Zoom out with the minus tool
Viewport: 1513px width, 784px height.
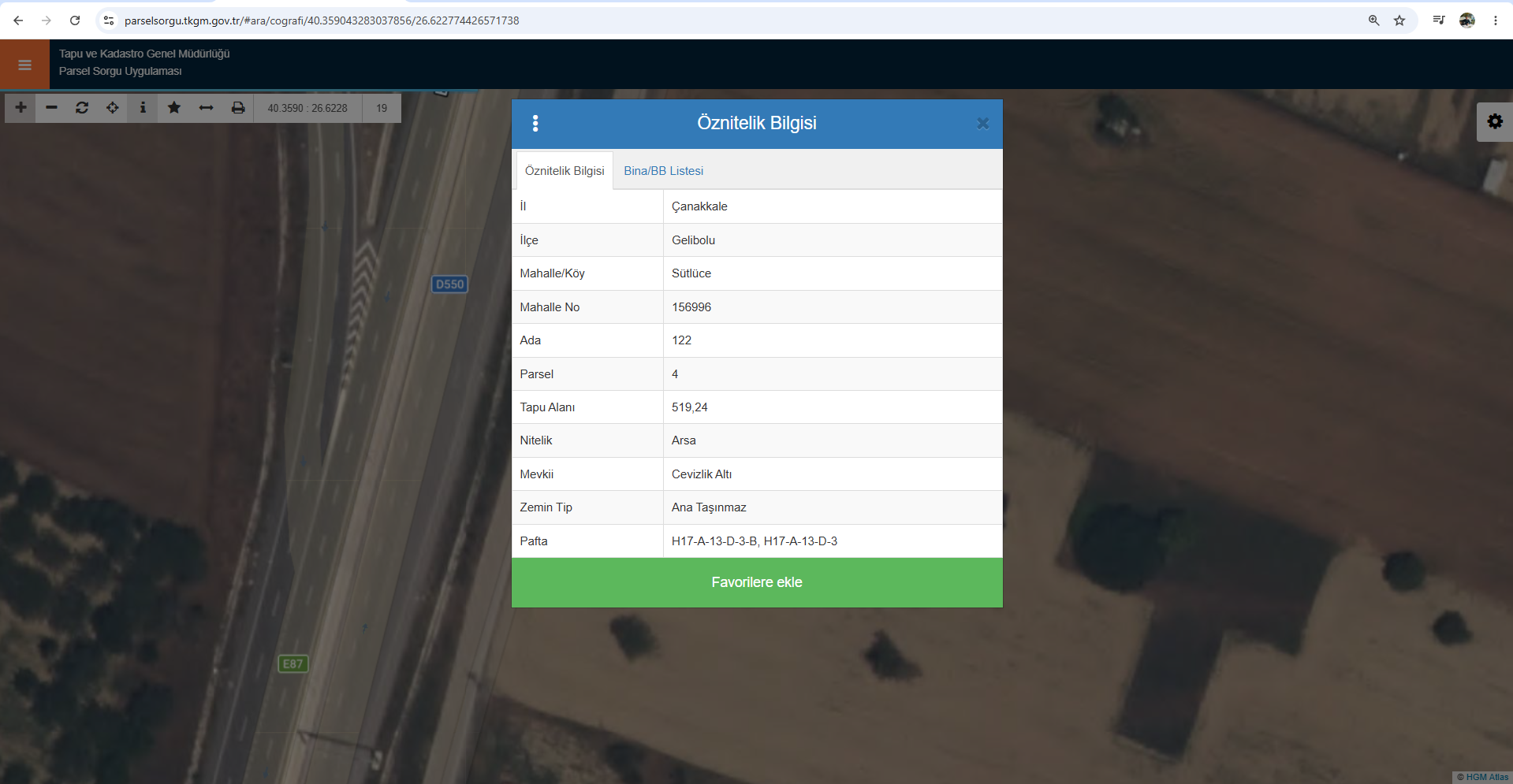51,108
